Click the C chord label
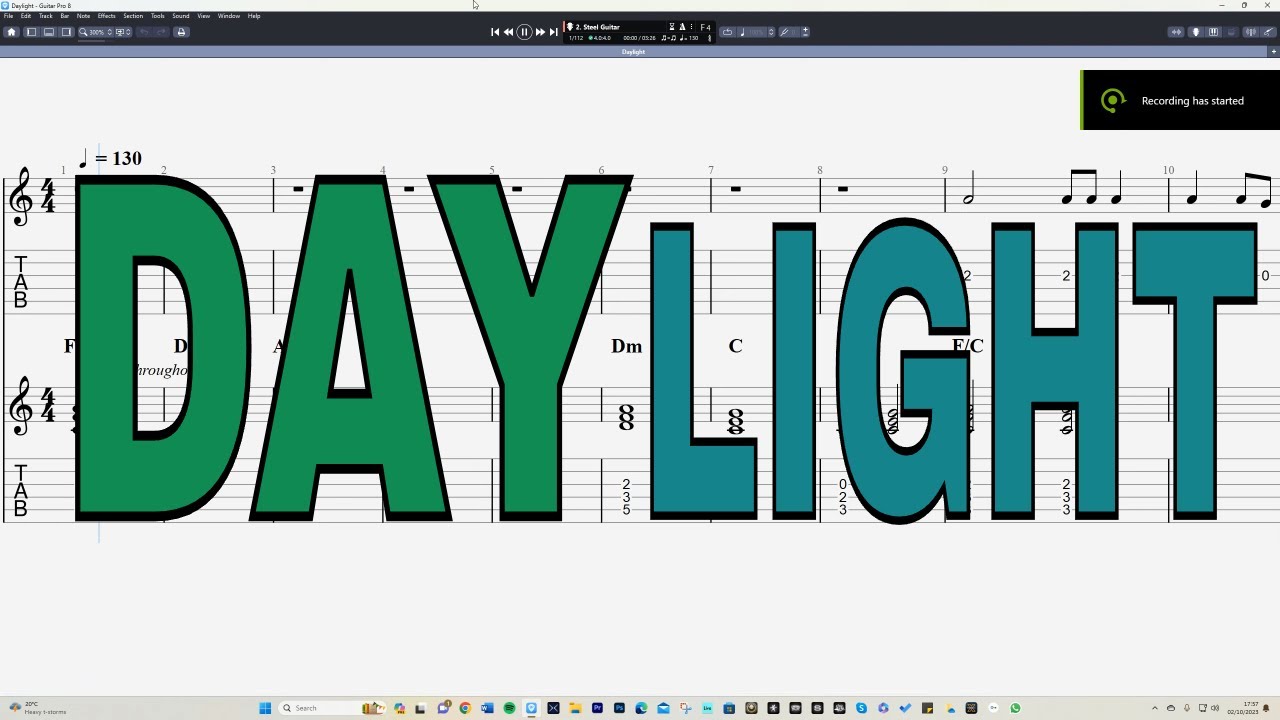Viewport: 1280px width, 720px height. (x=736, y=346)
